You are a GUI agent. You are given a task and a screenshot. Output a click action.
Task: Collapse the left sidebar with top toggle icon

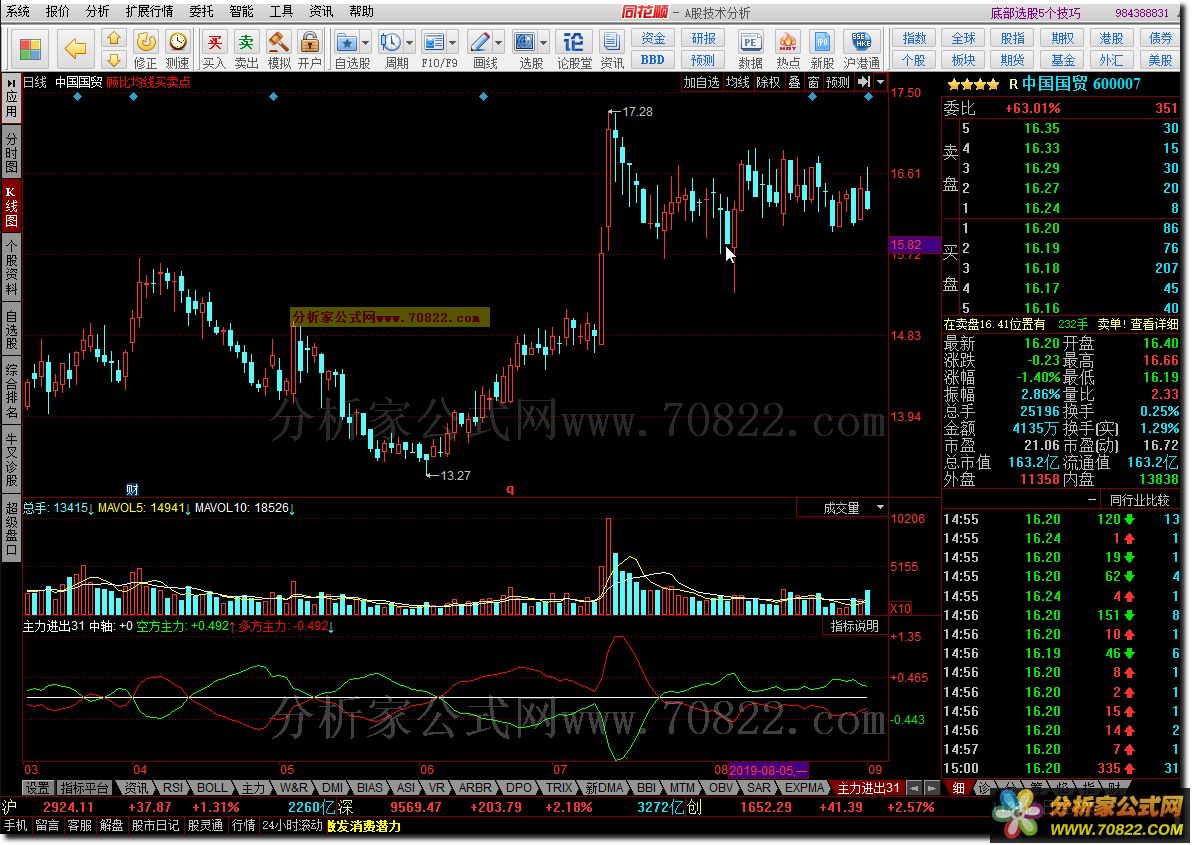coord(11,82)
